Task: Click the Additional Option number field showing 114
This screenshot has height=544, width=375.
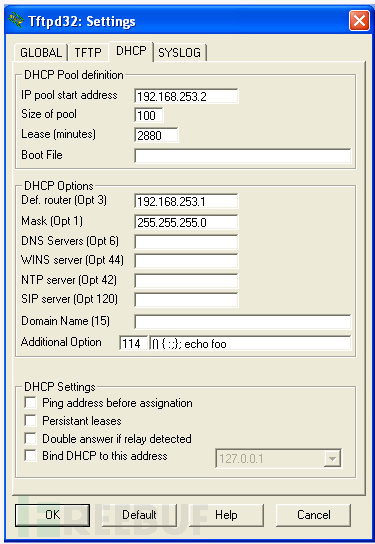Action: point(134,343)
